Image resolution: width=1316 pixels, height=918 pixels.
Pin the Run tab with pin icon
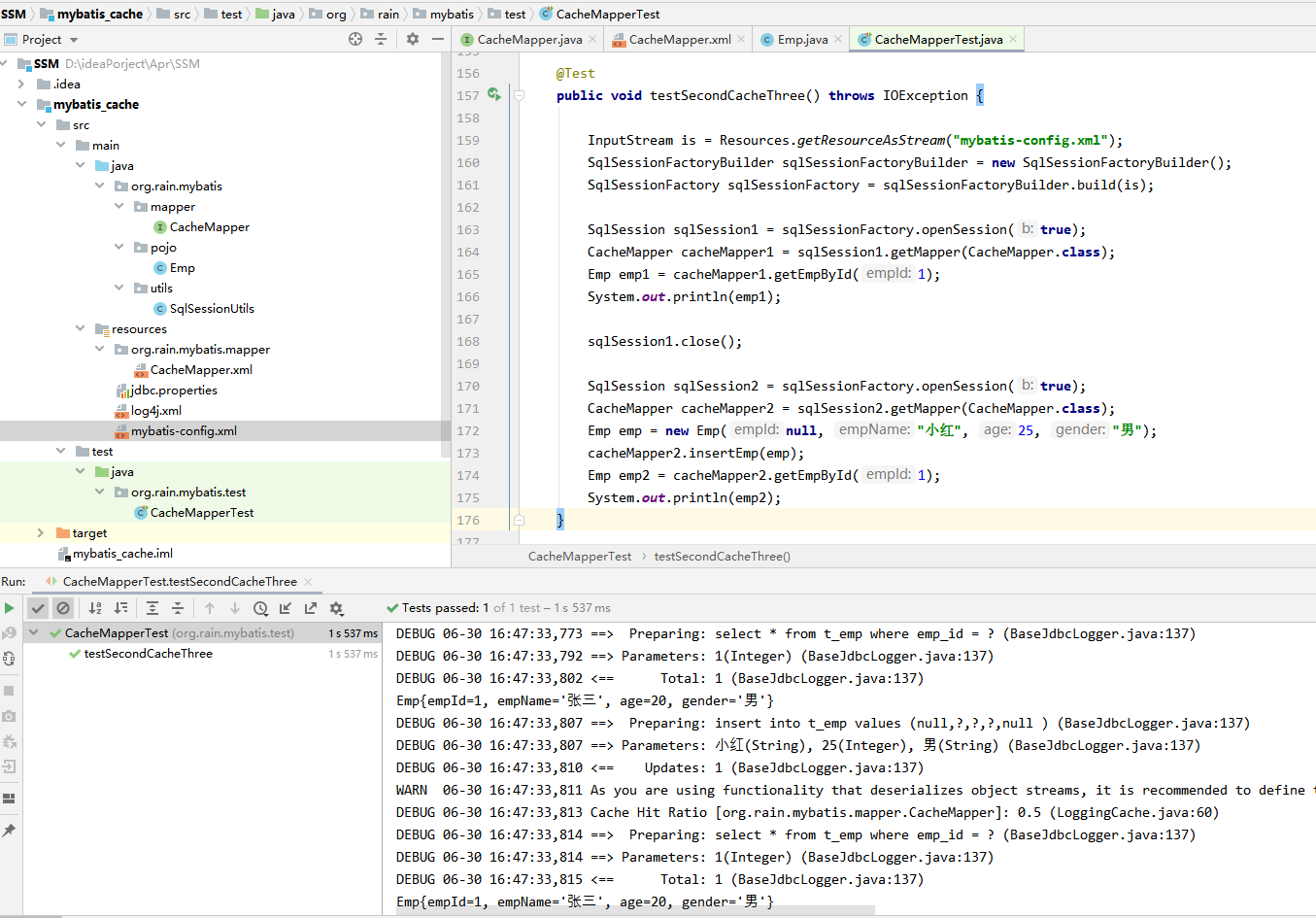pyautogui.click(x=9, y=831)
